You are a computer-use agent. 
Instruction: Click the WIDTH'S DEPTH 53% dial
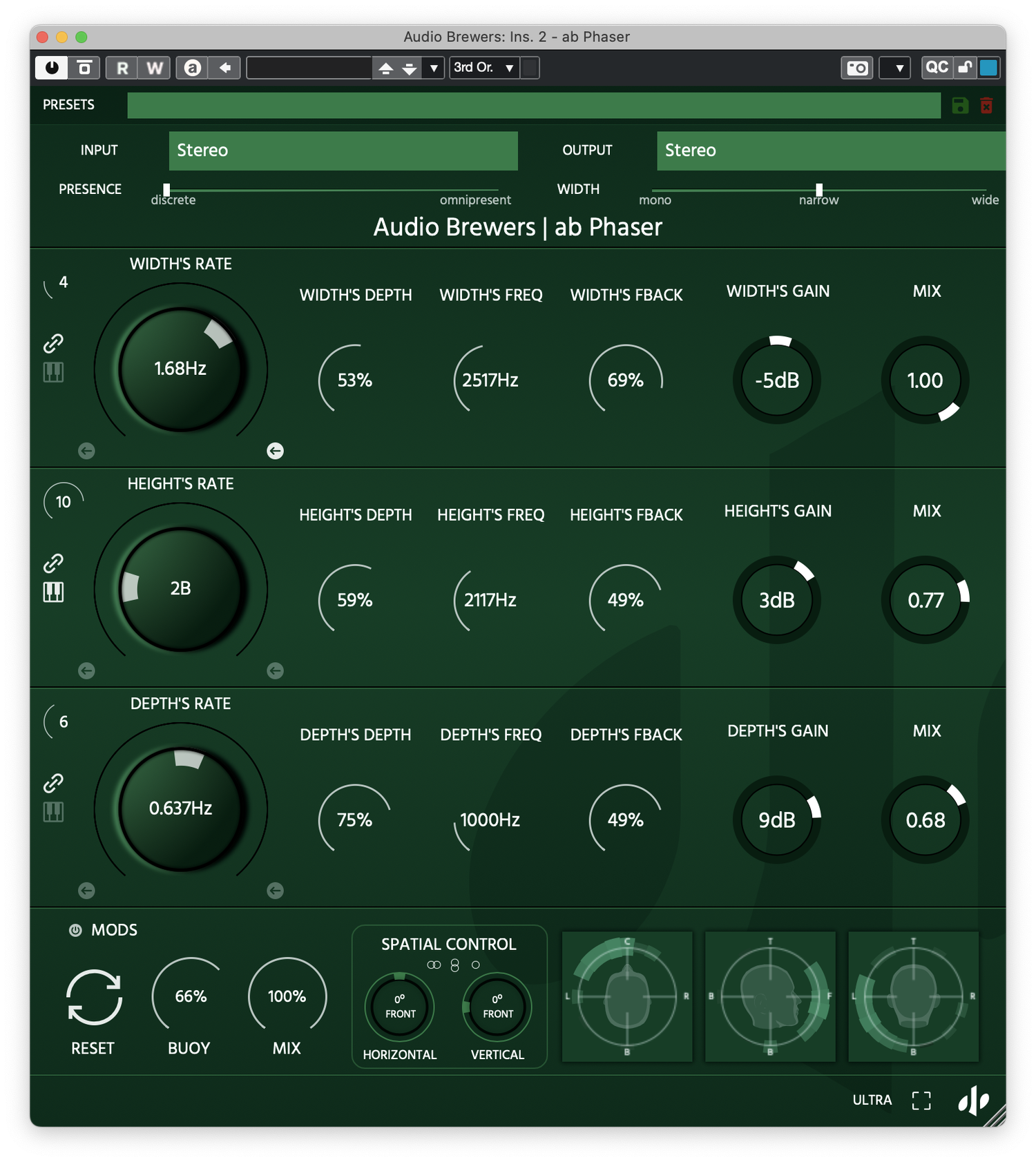354,380
